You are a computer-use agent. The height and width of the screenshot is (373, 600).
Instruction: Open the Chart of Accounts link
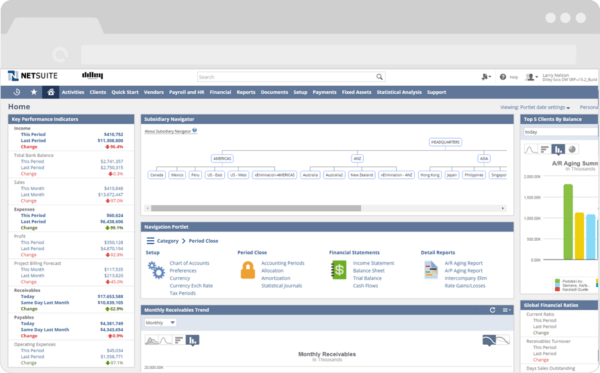click(189, 263)
